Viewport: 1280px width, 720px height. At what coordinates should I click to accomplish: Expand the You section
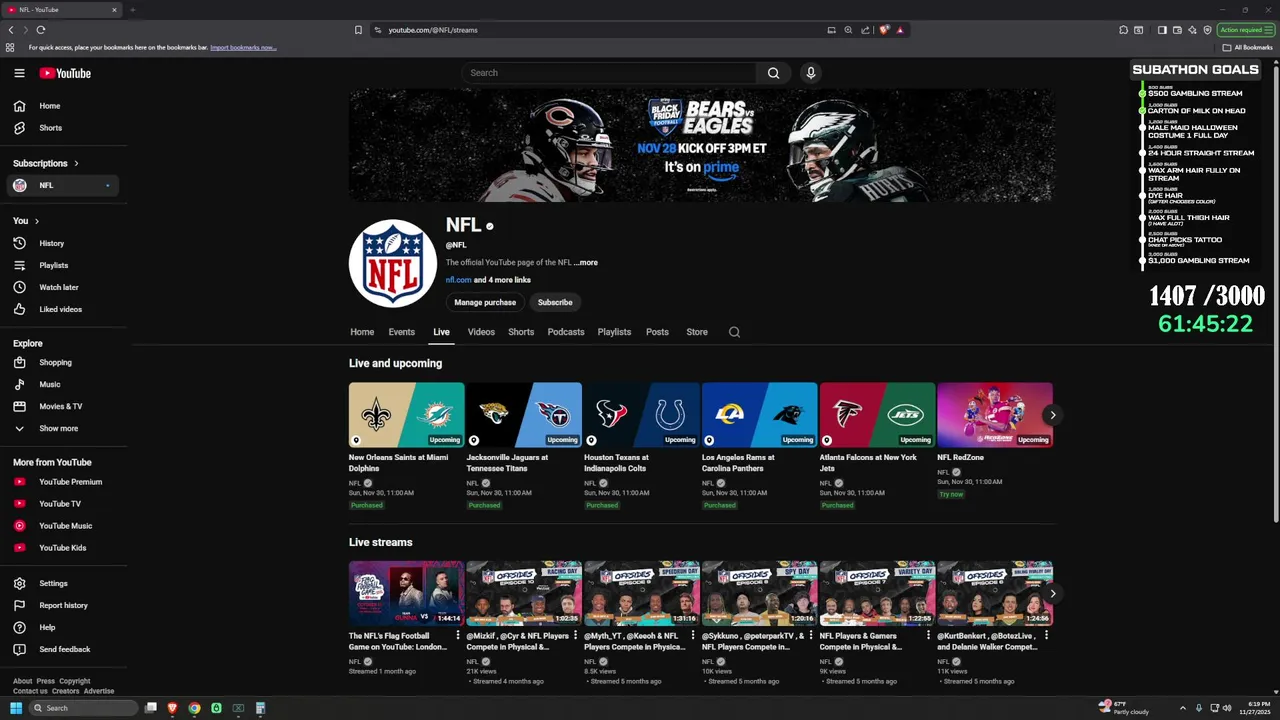[x=26, y=221]
